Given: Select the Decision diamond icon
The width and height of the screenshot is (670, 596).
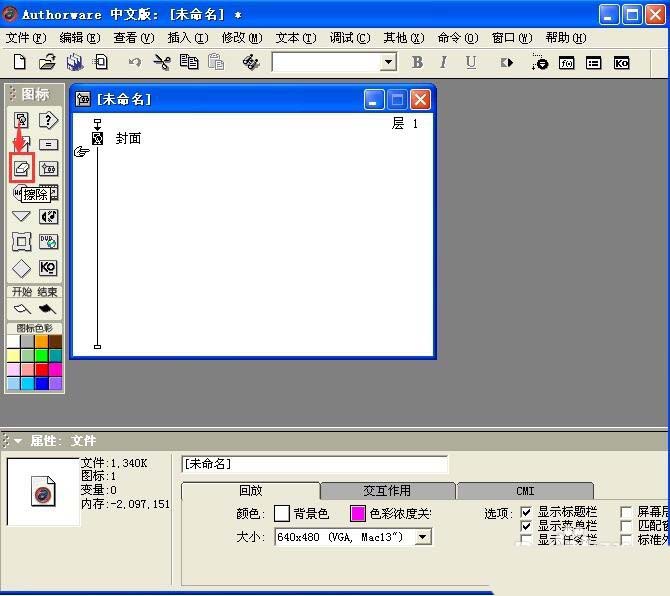Looking at the screenshot, I should tap(21, 268).
